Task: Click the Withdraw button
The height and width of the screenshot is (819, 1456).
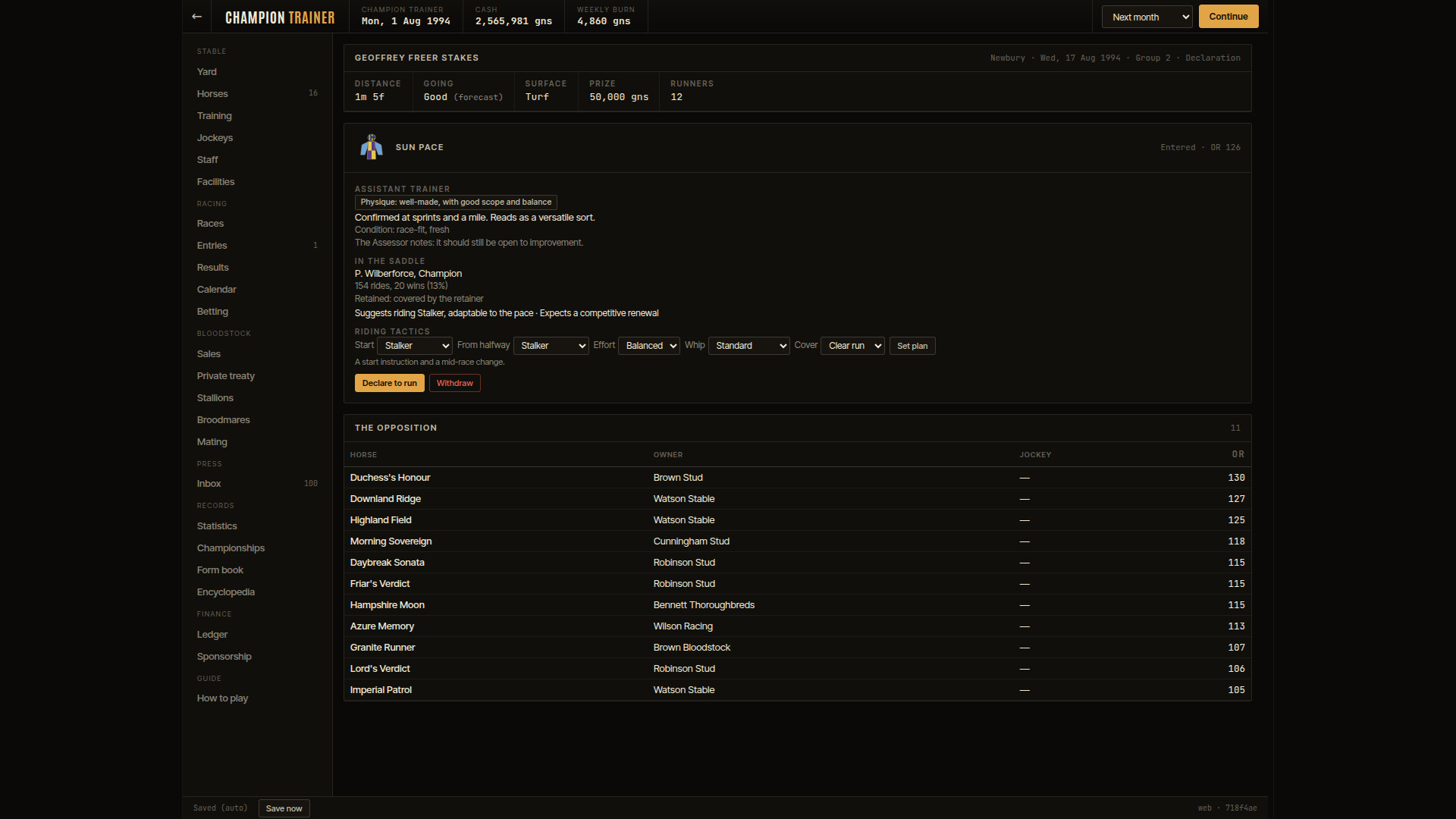Action: pyautogui.click(x=455, y=383)
